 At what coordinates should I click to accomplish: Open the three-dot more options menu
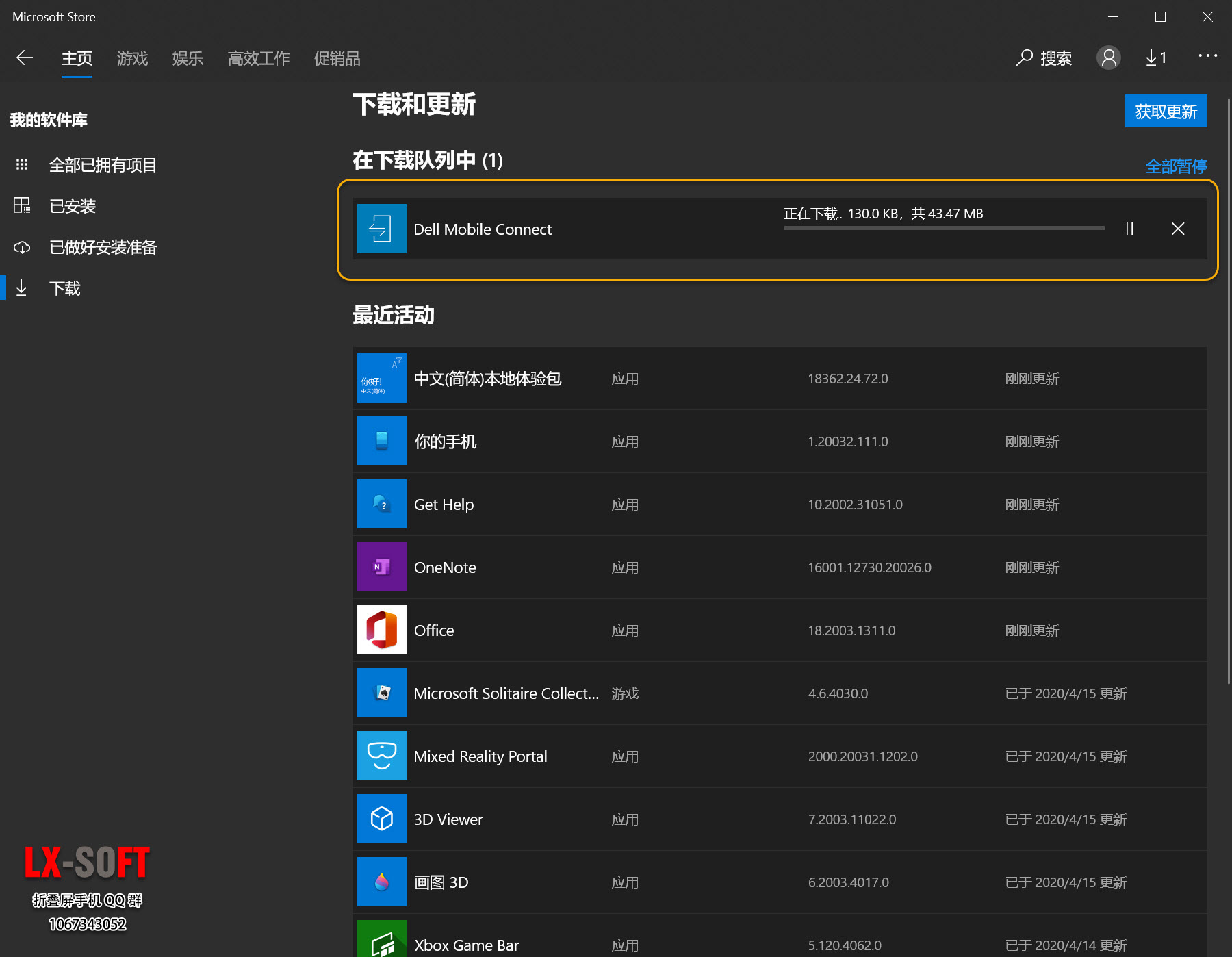[1207, 56]
